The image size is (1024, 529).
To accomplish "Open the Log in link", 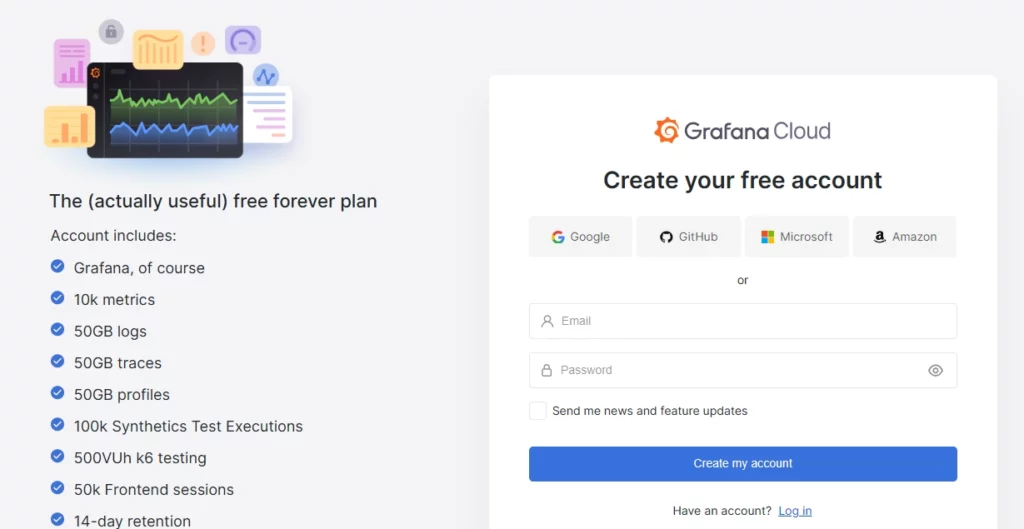I will coord(795,511).
